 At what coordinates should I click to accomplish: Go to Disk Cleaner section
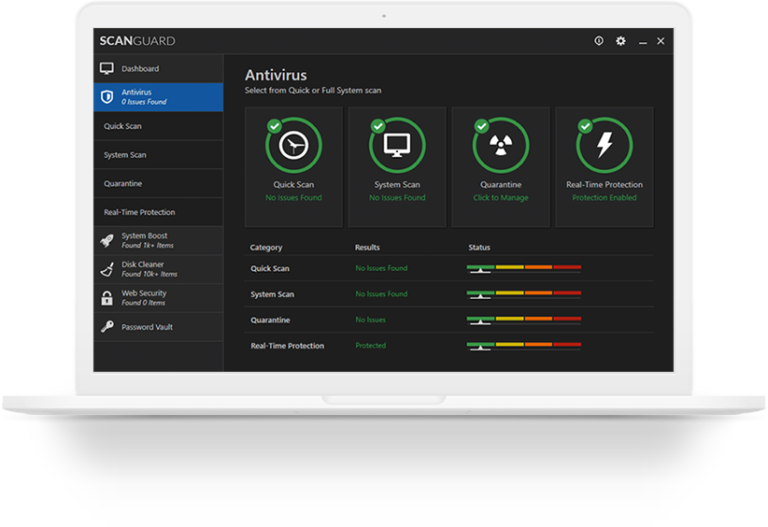pyautogui.click(x=158, y=269)
